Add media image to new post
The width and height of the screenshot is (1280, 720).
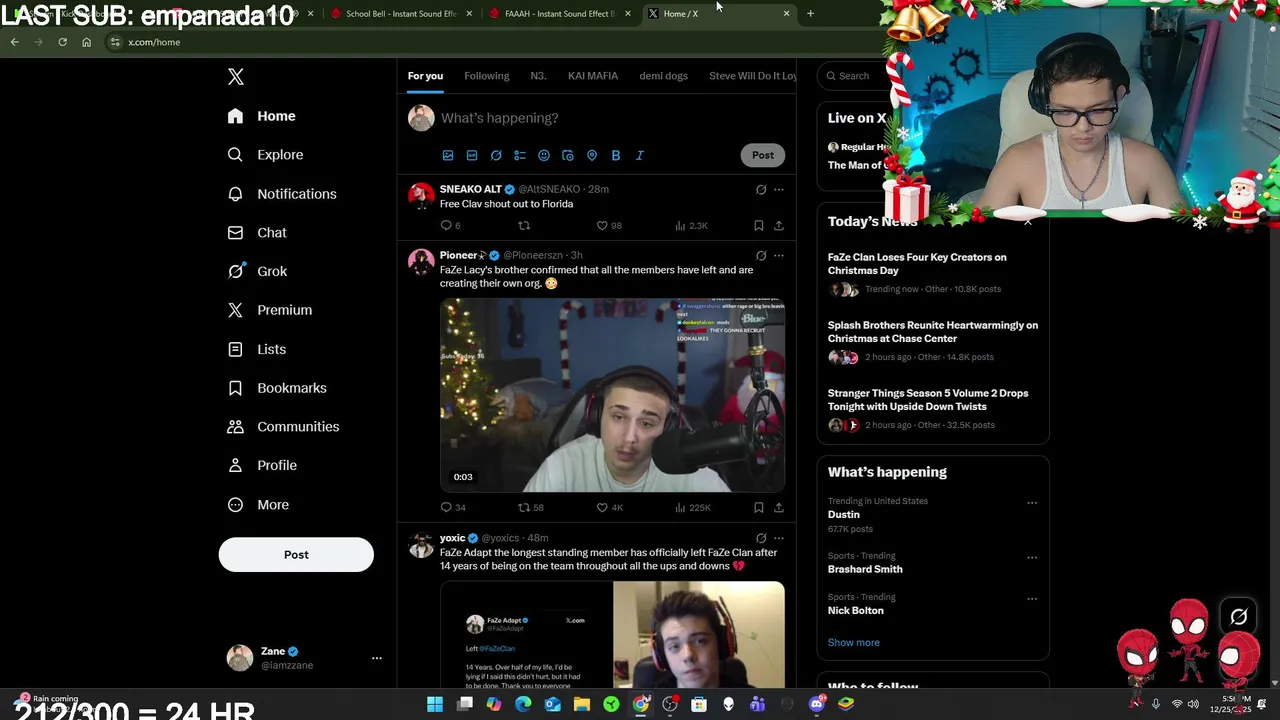pyautogui.click(x=448, y=155)
